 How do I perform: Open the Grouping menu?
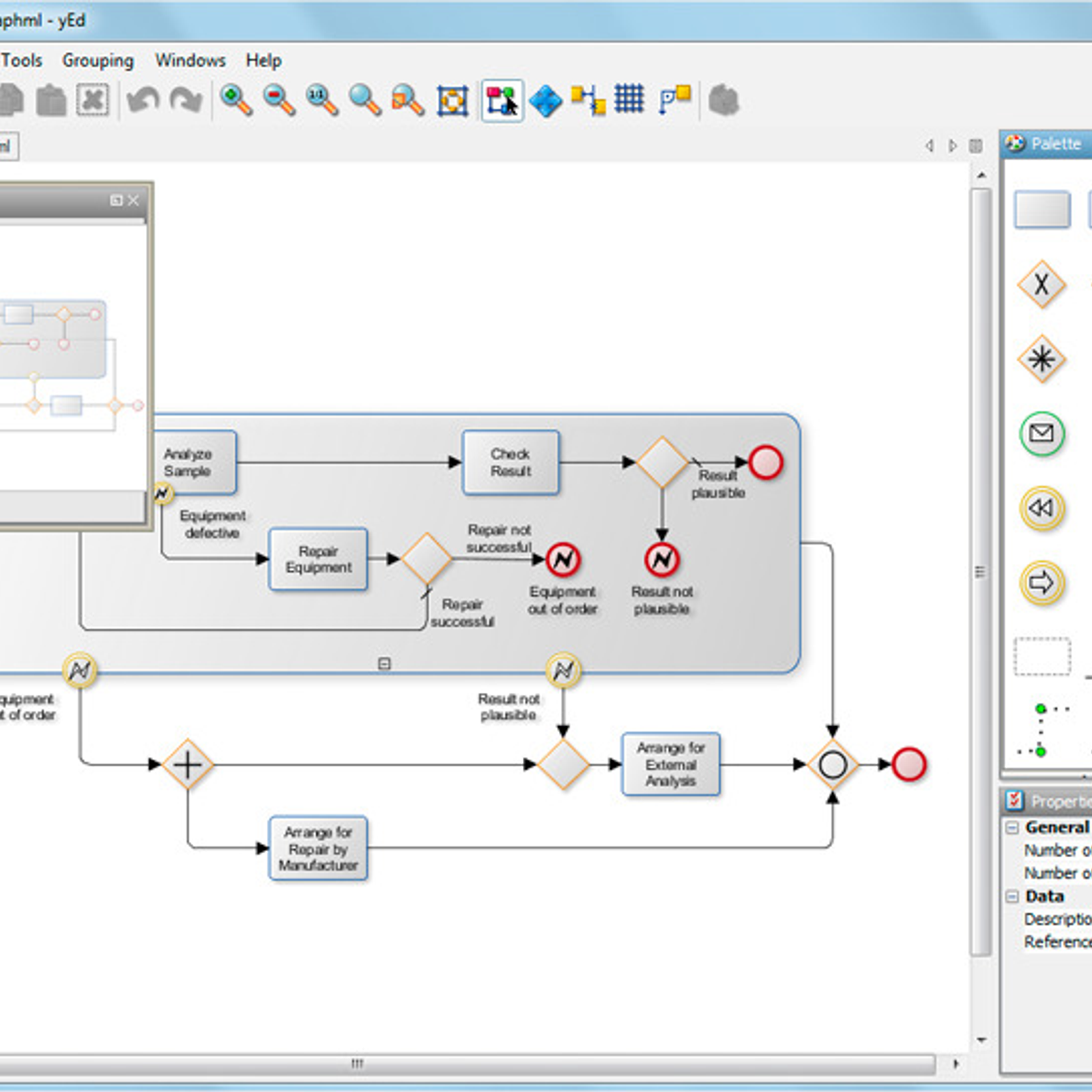(x=98, y=61)
